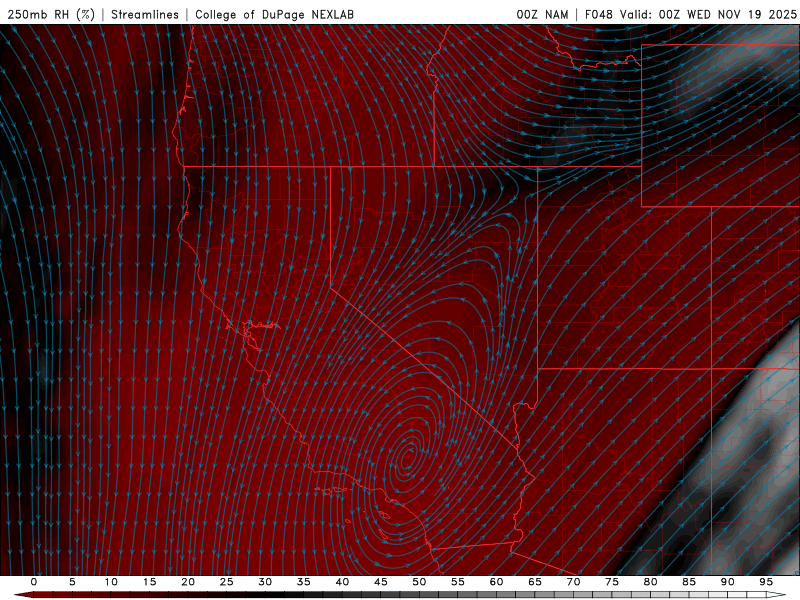The width and height of the screenshot is (800, 600).
Task: Click the '70' label on color scale
Action: point(573,582)
